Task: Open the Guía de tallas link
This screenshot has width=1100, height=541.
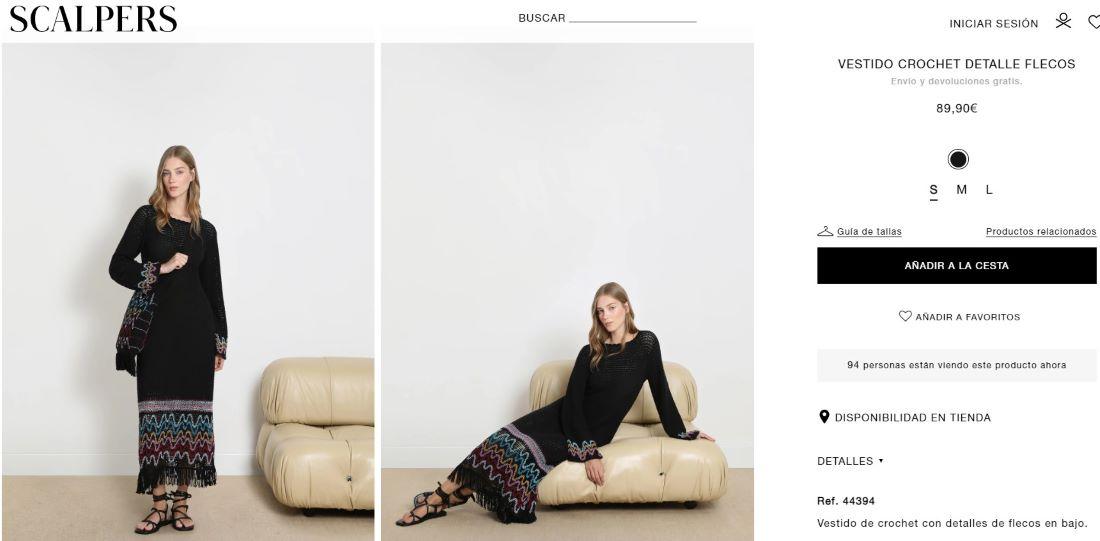Action: (869, 232)
